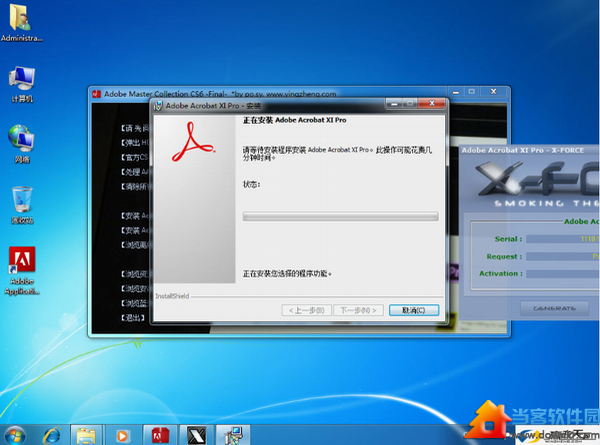
Task: Open Windows Explorer folder in taskbar
Action: pyautogui.click(x=86, y=435)
